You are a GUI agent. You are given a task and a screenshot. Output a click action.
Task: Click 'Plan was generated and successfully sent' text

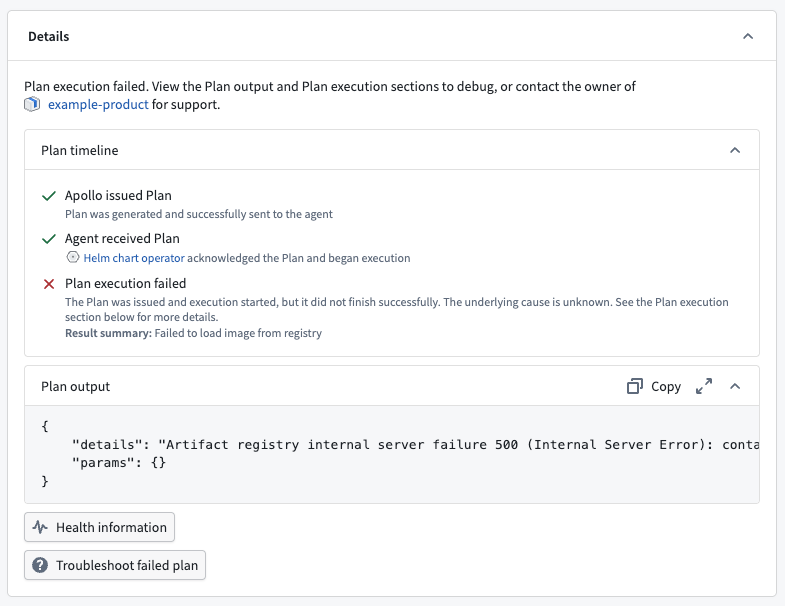point(199,214)
